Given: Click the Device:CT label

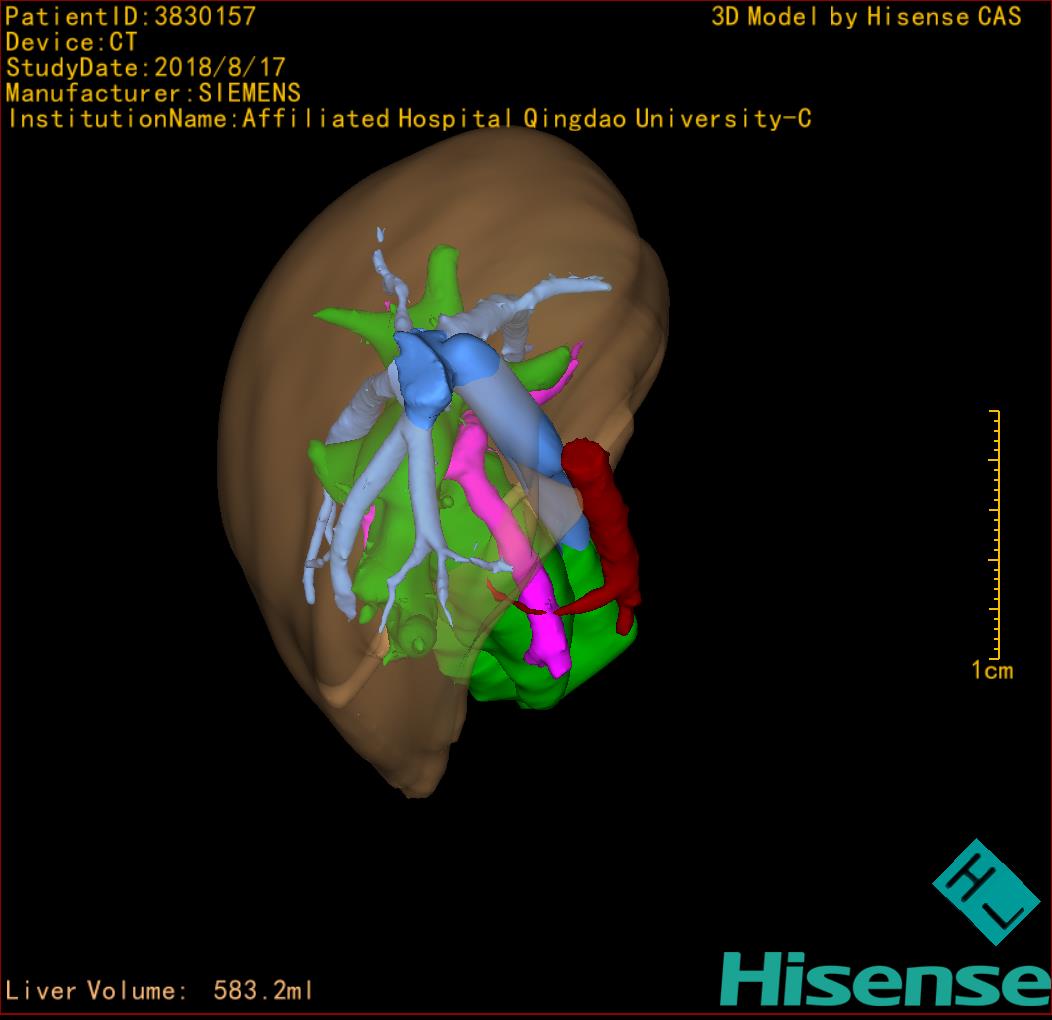Looking at the screenshot, I should point(72,42).
